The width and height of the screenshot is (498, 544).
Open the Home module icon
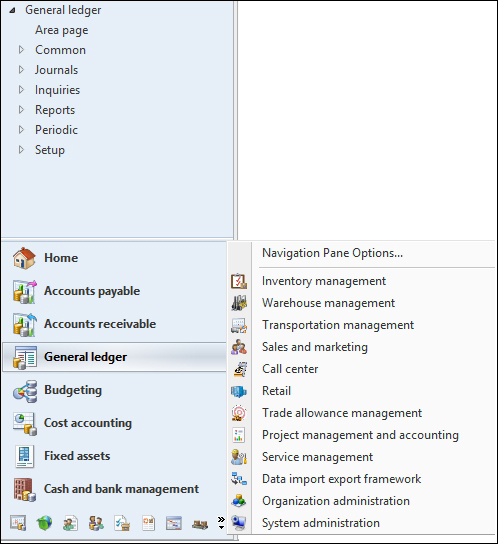pyautogui.click(x=24, y=258)
